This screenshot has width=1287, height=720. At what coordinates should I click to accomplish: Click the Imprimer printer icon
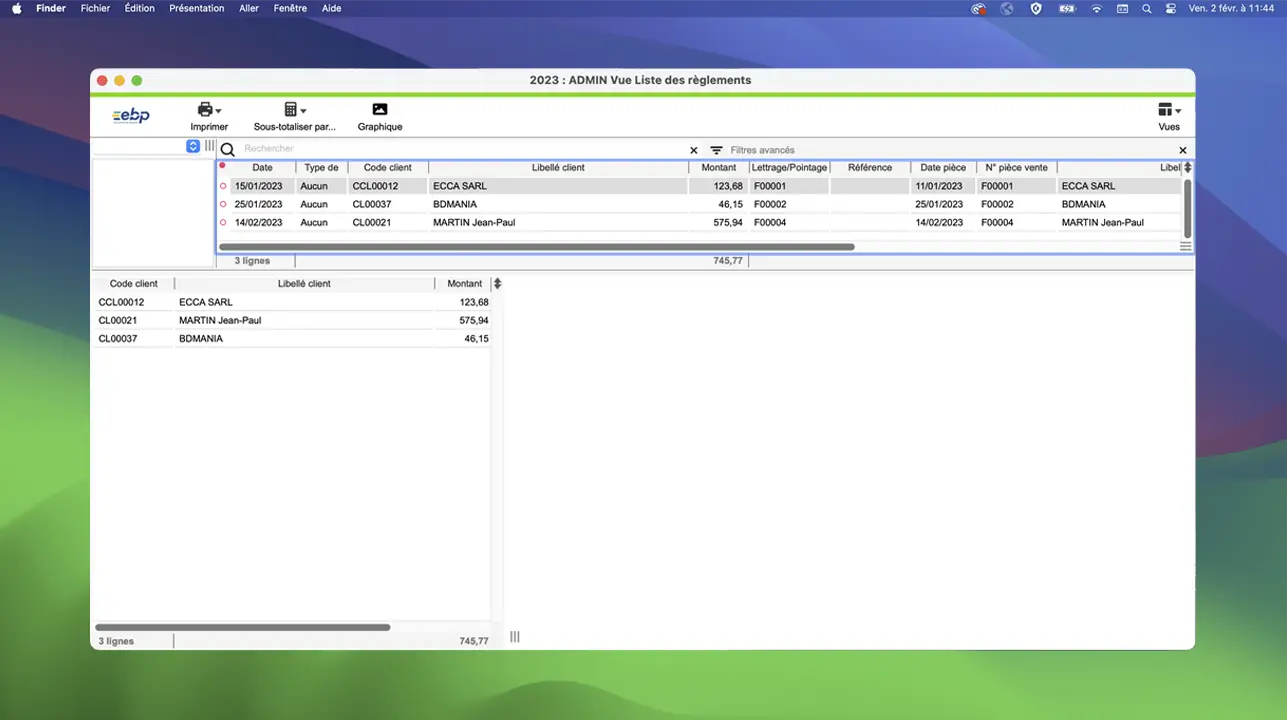(x=206, y=110)
